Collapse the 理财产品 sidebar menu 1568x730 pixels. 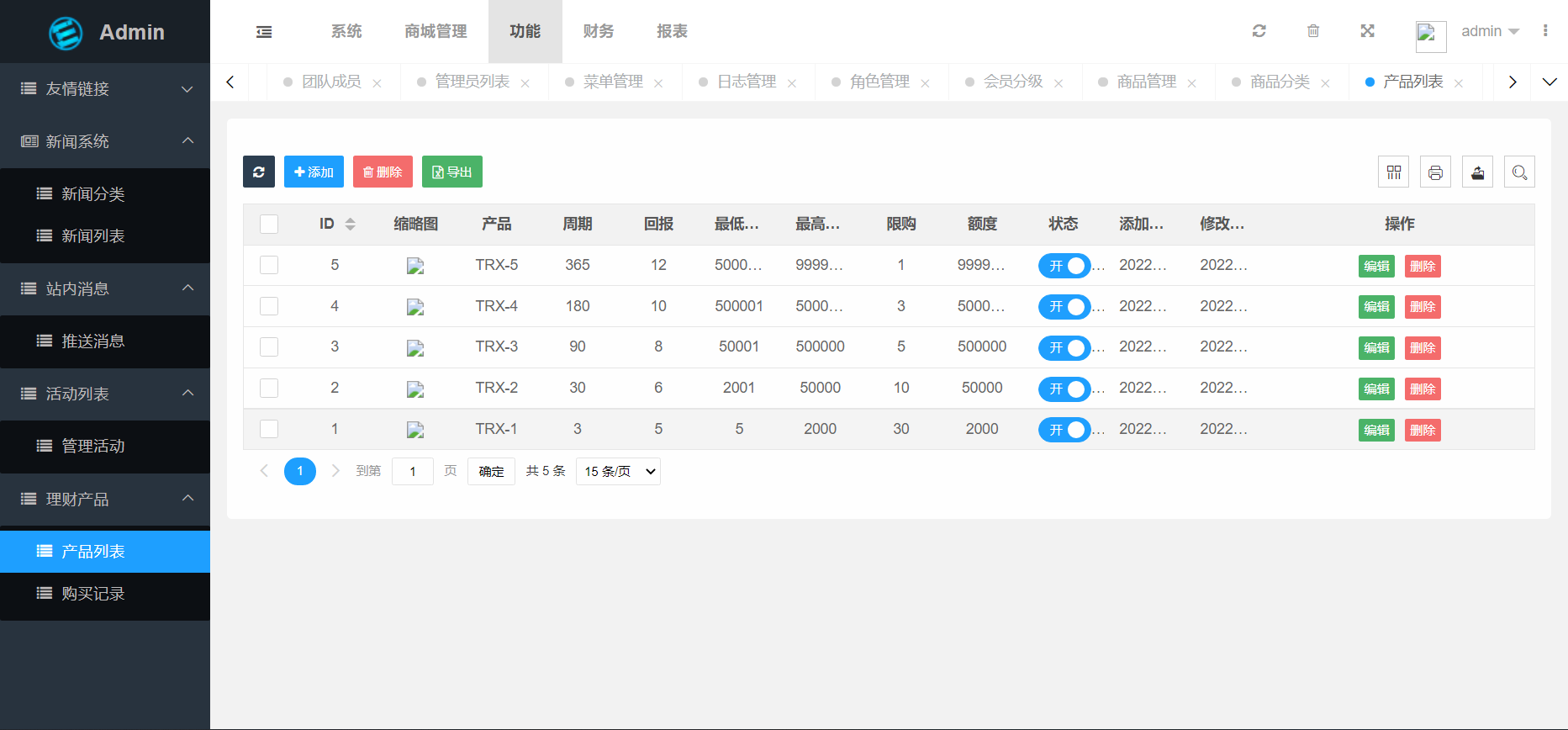pyautogui.click(x=105, y=499)
